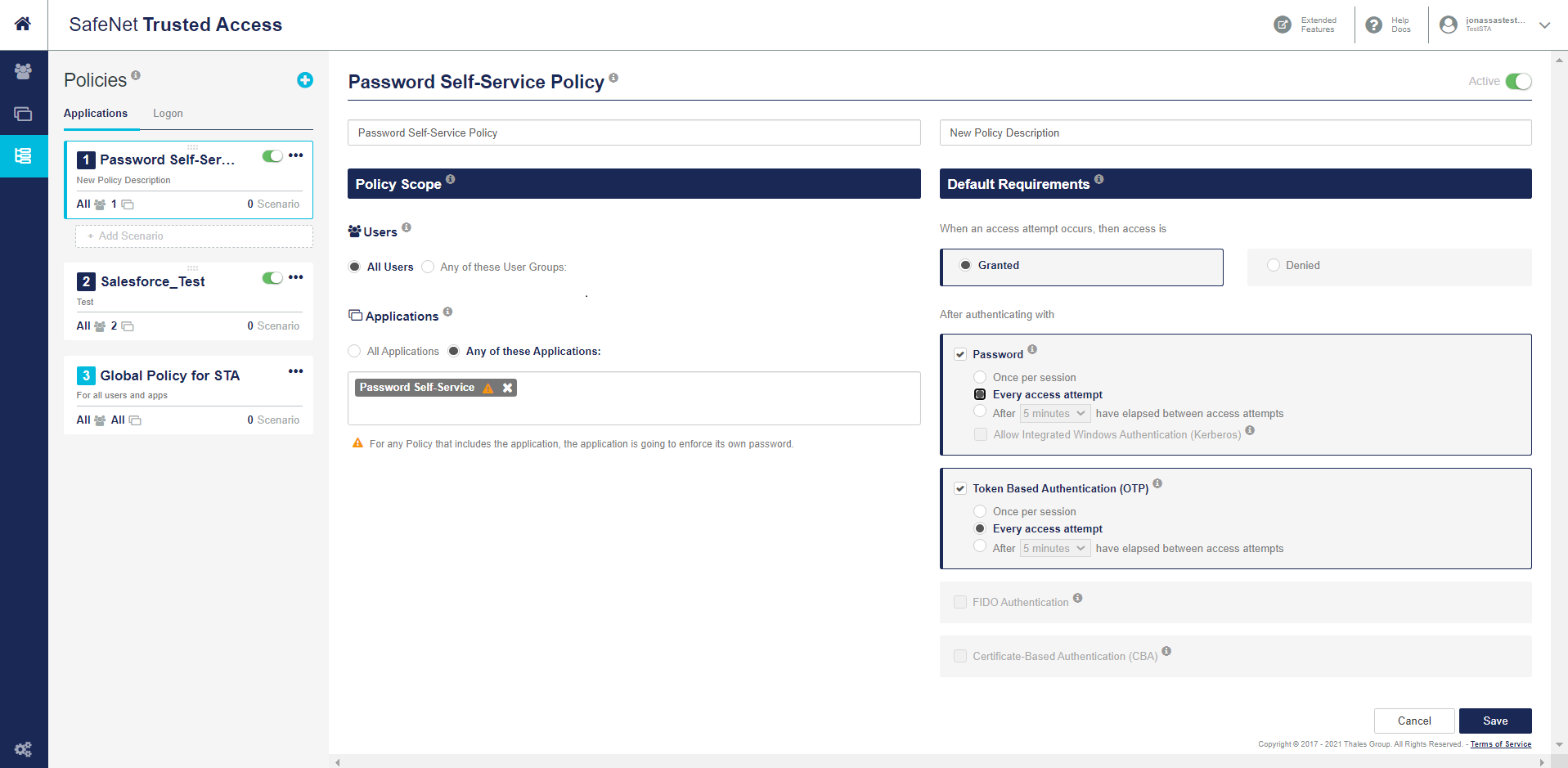Open Extended Features icon in header

pos(1283,25)
